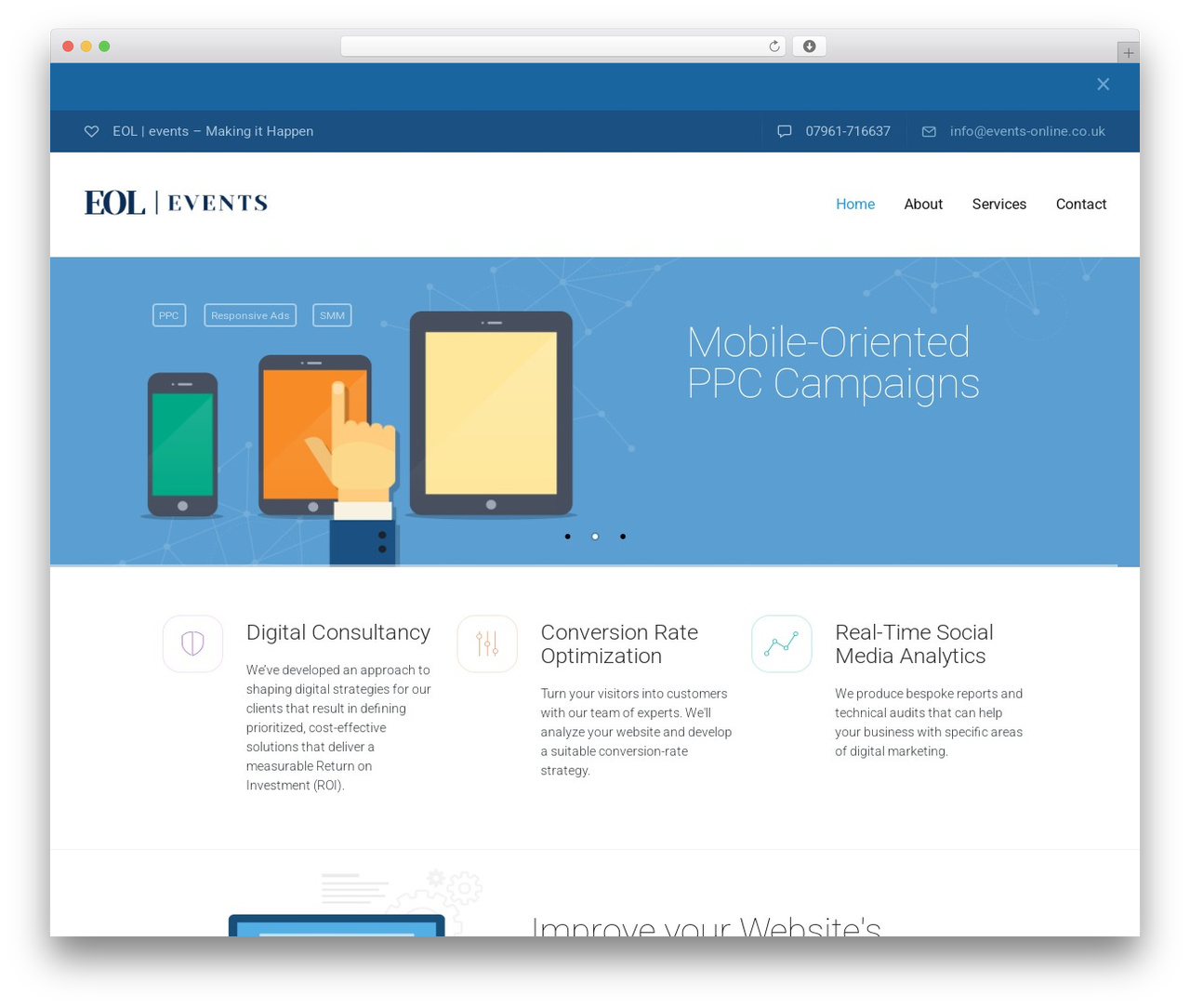This screenshot has height=1008, width=1190.
Task: Click the slider progress bar under banner
Action: click(584, 565)
